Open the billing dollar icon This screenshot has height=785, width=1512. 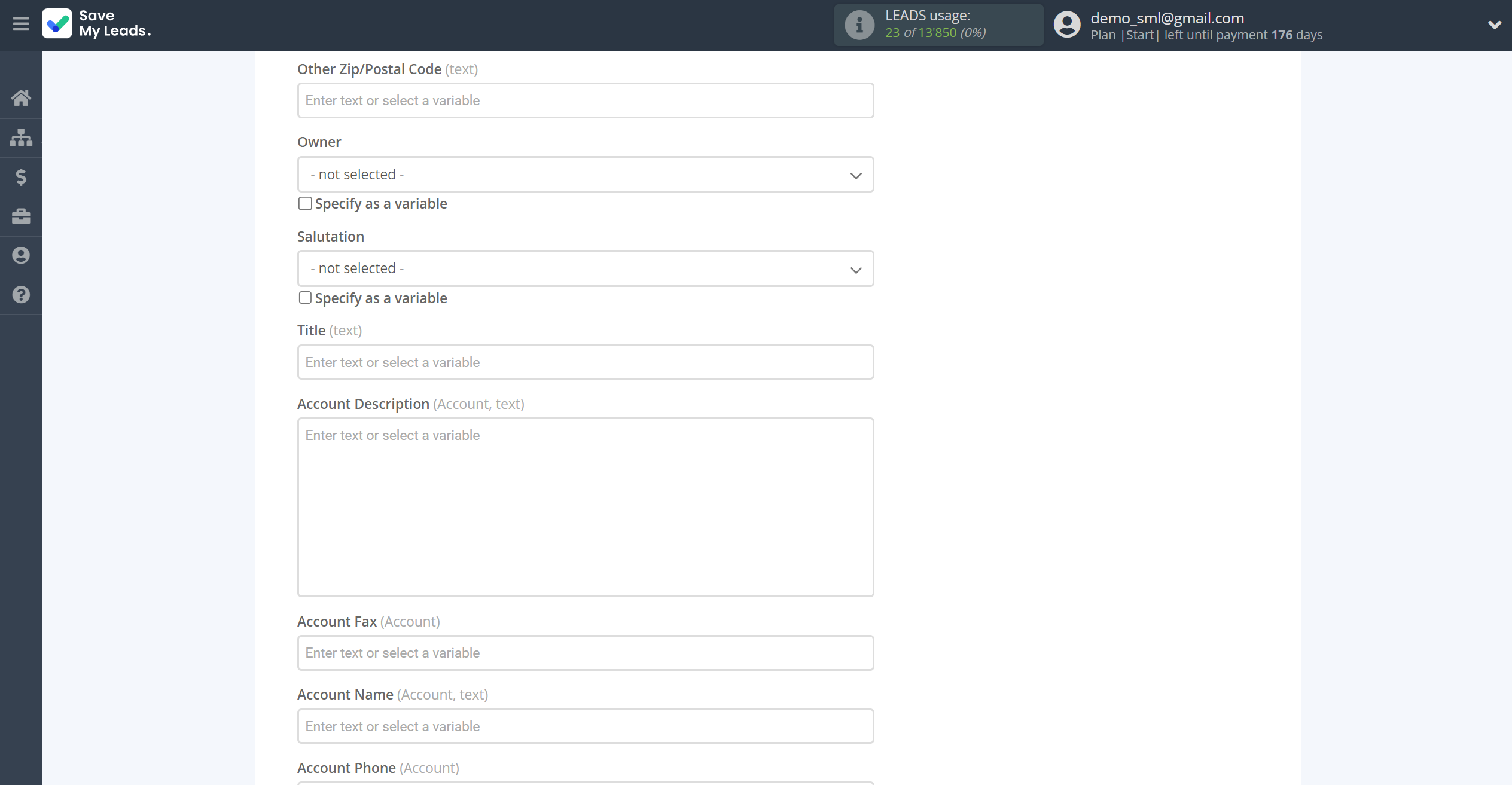point(21,177)
